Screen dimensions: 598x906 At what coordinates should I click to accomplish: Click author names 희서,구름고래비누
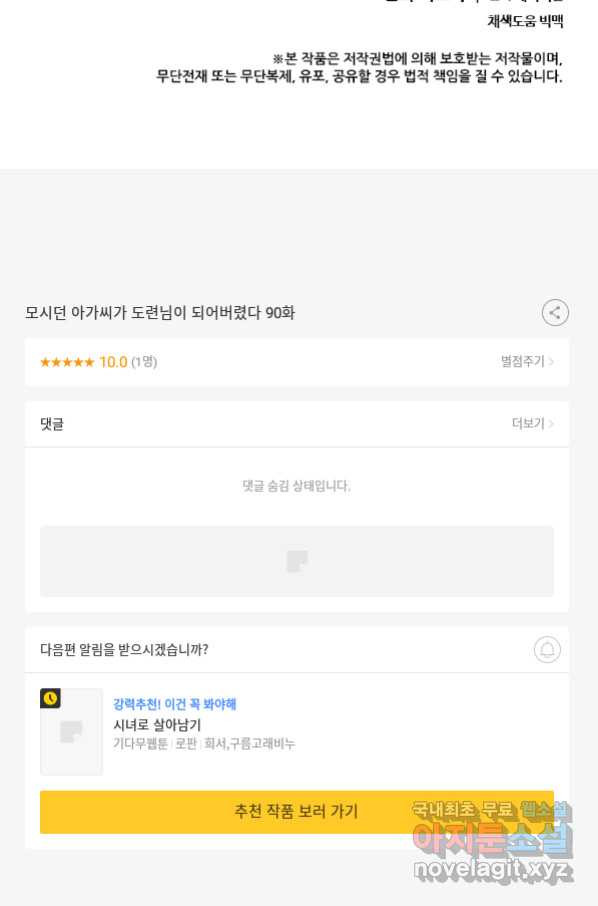(x=250, y=744)
